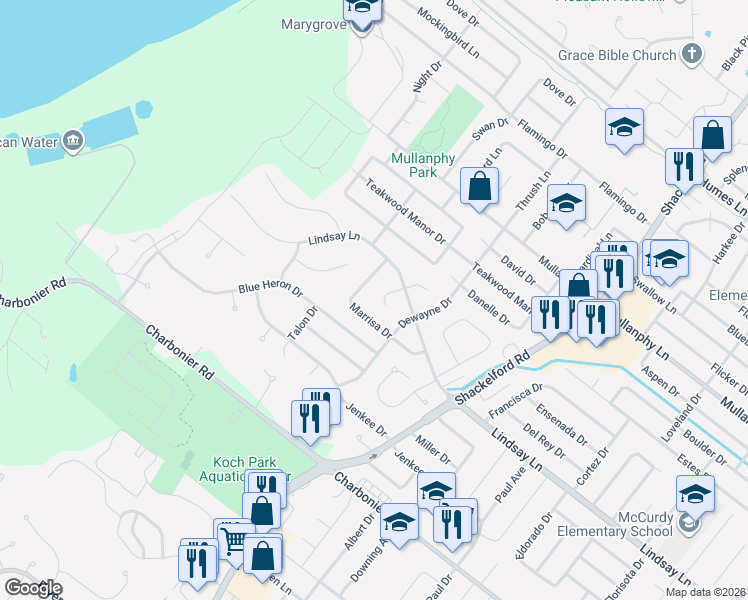The height and width of the screenshot is (600, 748).
Task: Open the shopping cart grocery marker
Action: point(235,544)
